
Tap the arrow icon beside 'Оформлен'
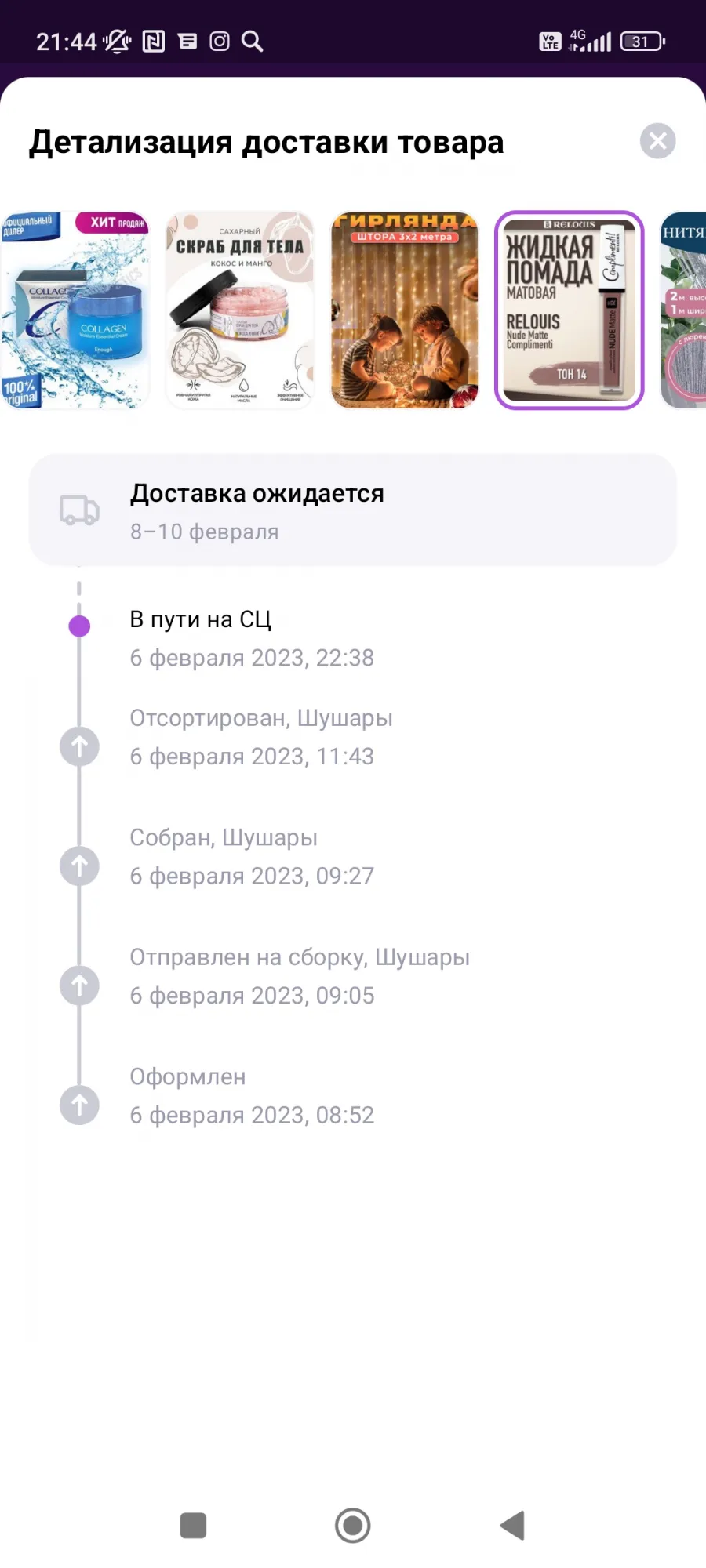pyautogui.click(x=79, y=1105)
